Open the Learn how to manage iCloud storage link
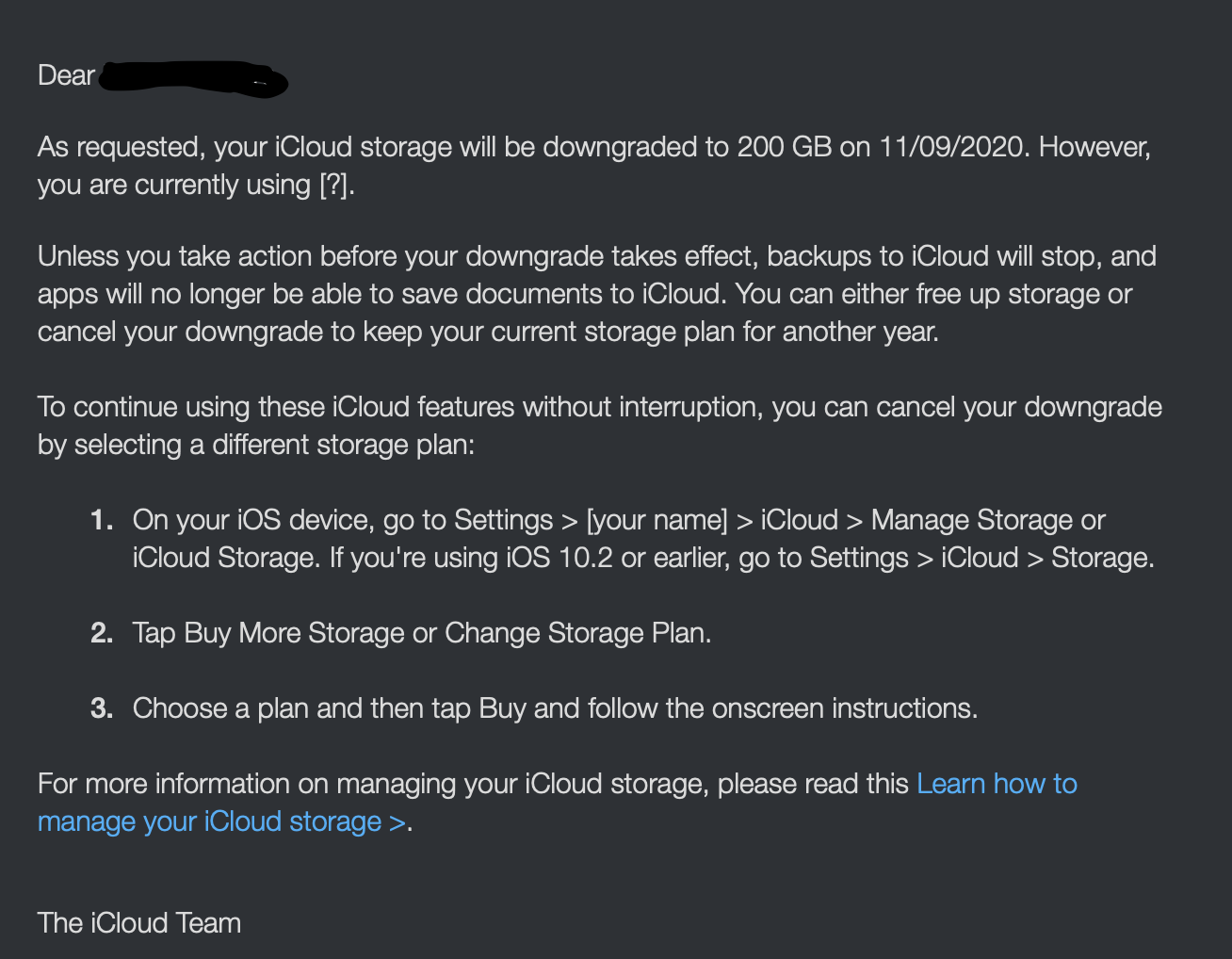This screenshot has width=1232, height=959. pyautogui.click(x=997, y=784)
